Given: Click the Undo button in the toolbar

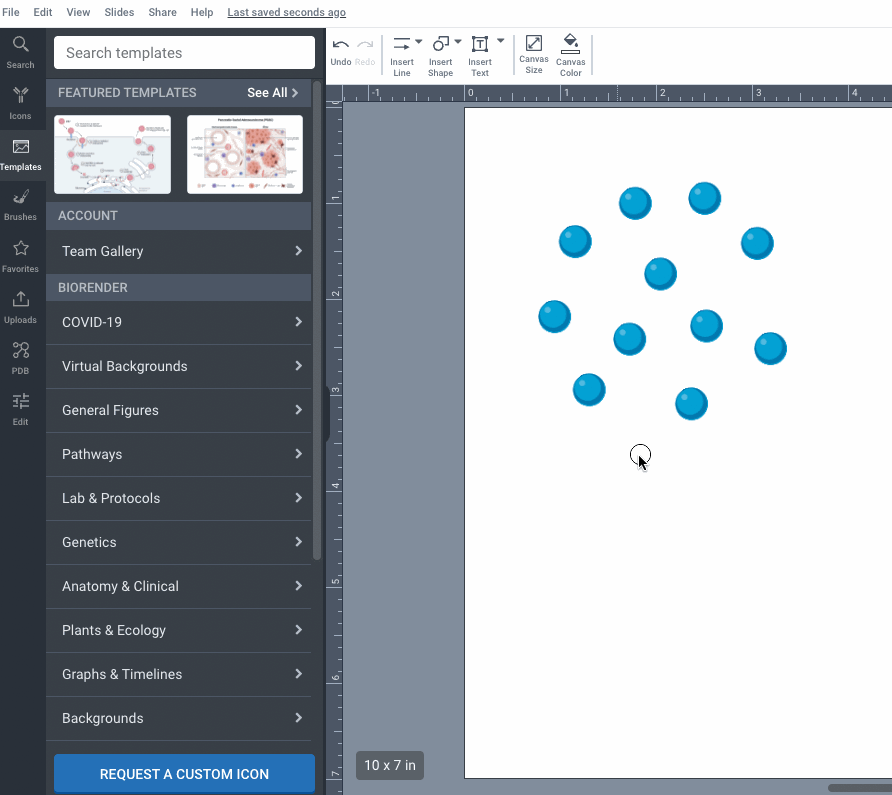Looking at the screenshot, I should coord(340,47).
